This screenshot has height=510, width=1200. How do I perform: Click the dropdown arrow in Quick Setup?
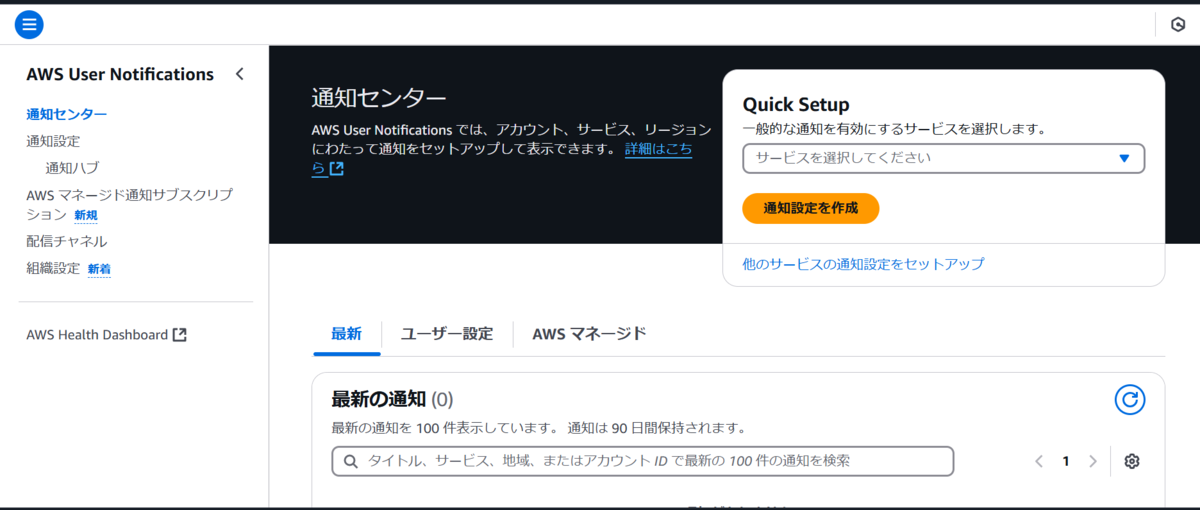(1124, 158)
